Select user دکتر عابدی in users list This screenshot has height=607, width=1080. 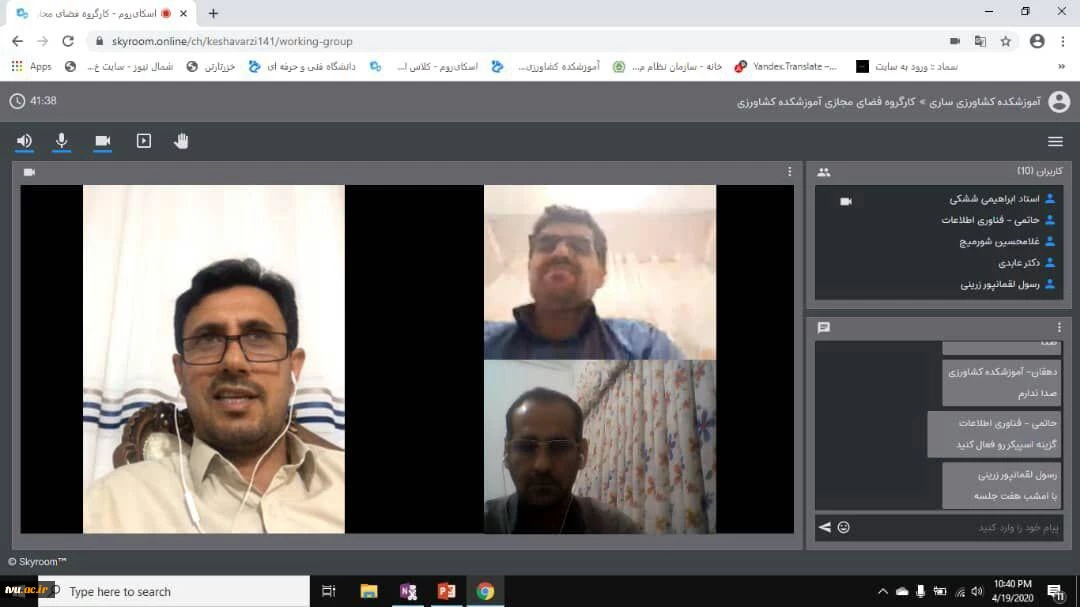pyautogui.click(x=1020, y=263)
